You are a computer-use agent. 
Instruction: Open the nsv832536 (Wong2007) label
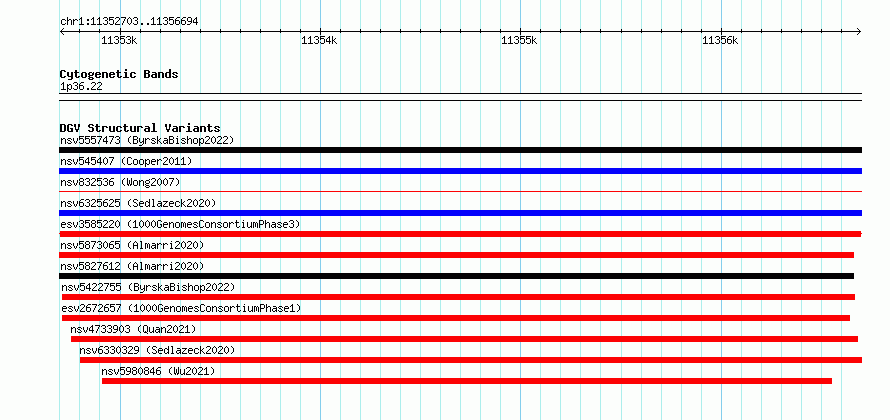(120, 182)
